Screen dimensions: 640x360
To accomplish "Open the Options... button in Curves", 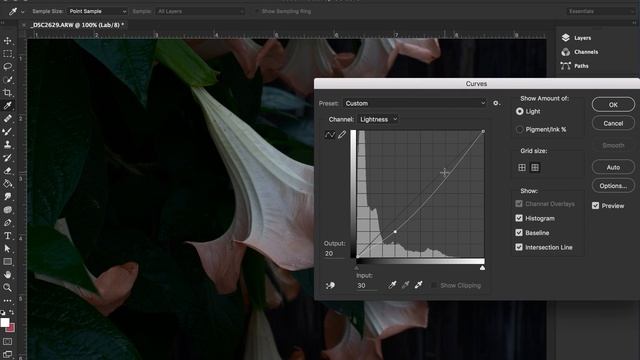I will coord(613,186).
